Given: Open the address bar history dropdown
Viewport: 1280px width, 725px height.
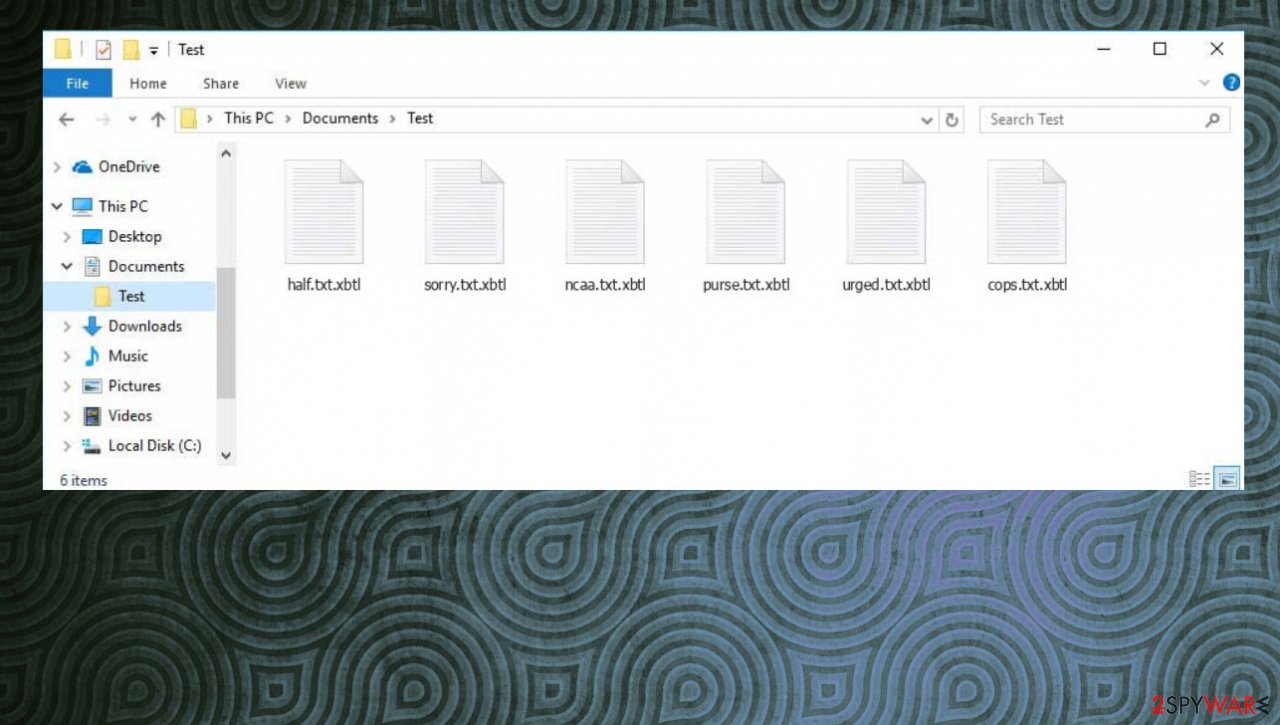Looking at the screenshot, I should (x=927, y=120).
